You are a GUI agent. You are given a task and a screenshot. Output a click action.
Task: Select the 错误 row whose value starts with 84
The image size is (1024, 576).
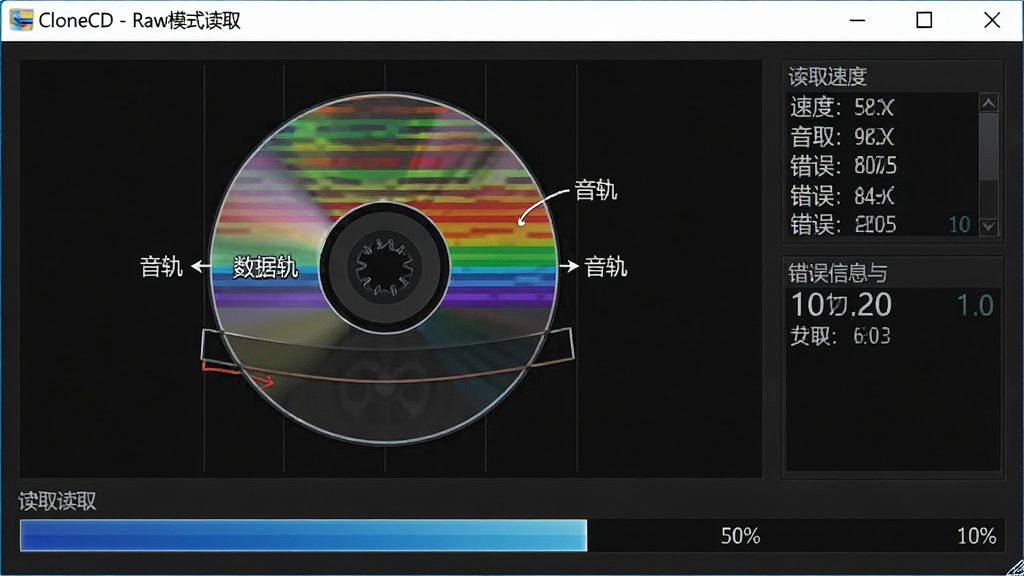[882, 195]
